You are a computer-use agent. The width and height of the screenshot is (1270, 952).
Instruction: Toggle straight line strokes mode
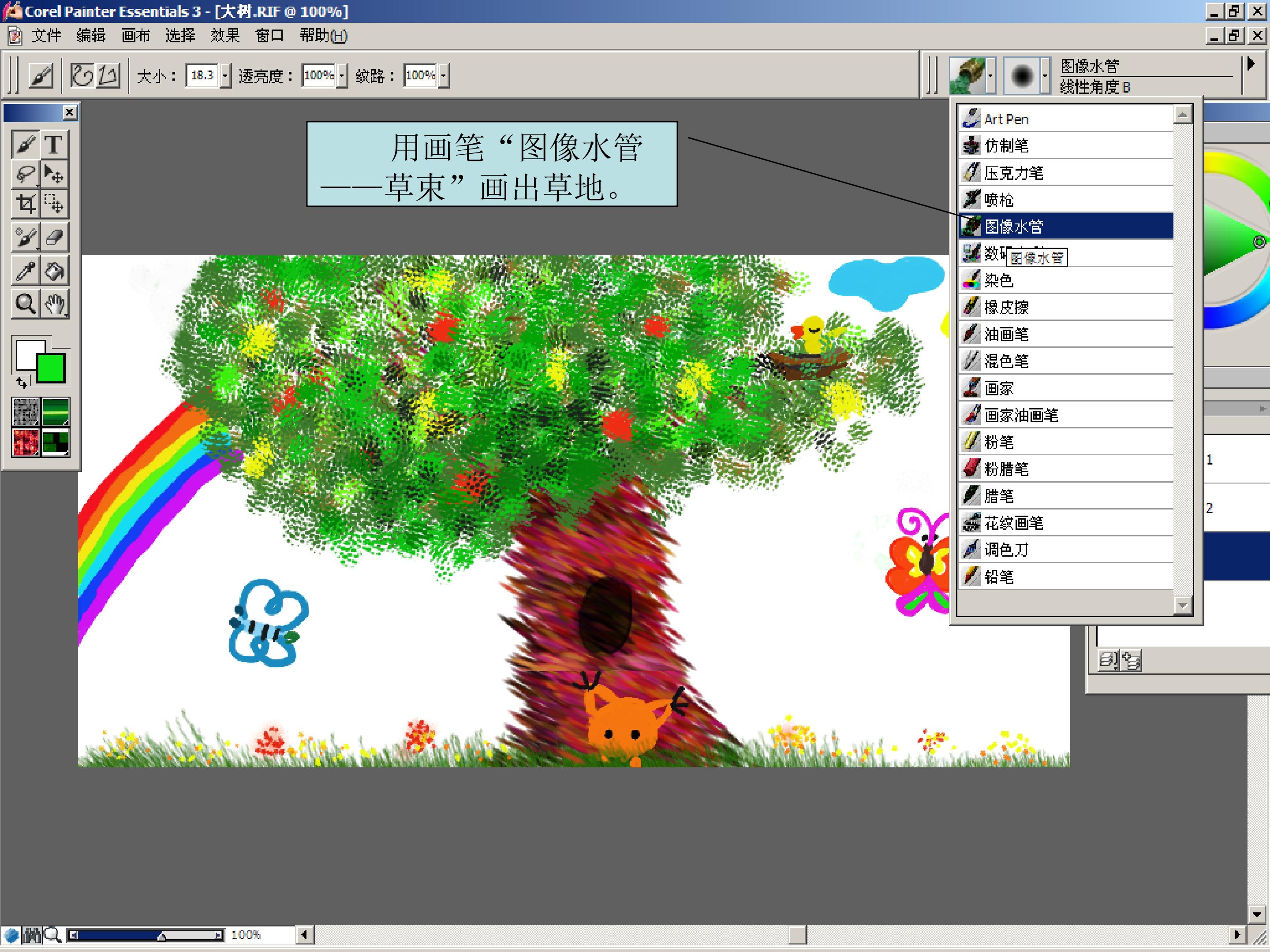107,75
